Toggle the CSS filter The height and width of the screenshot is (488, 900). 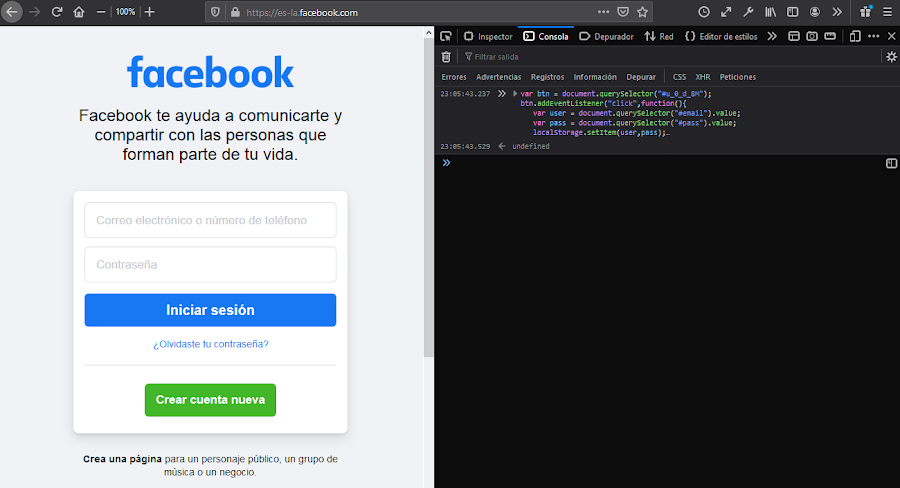[679, 77]
